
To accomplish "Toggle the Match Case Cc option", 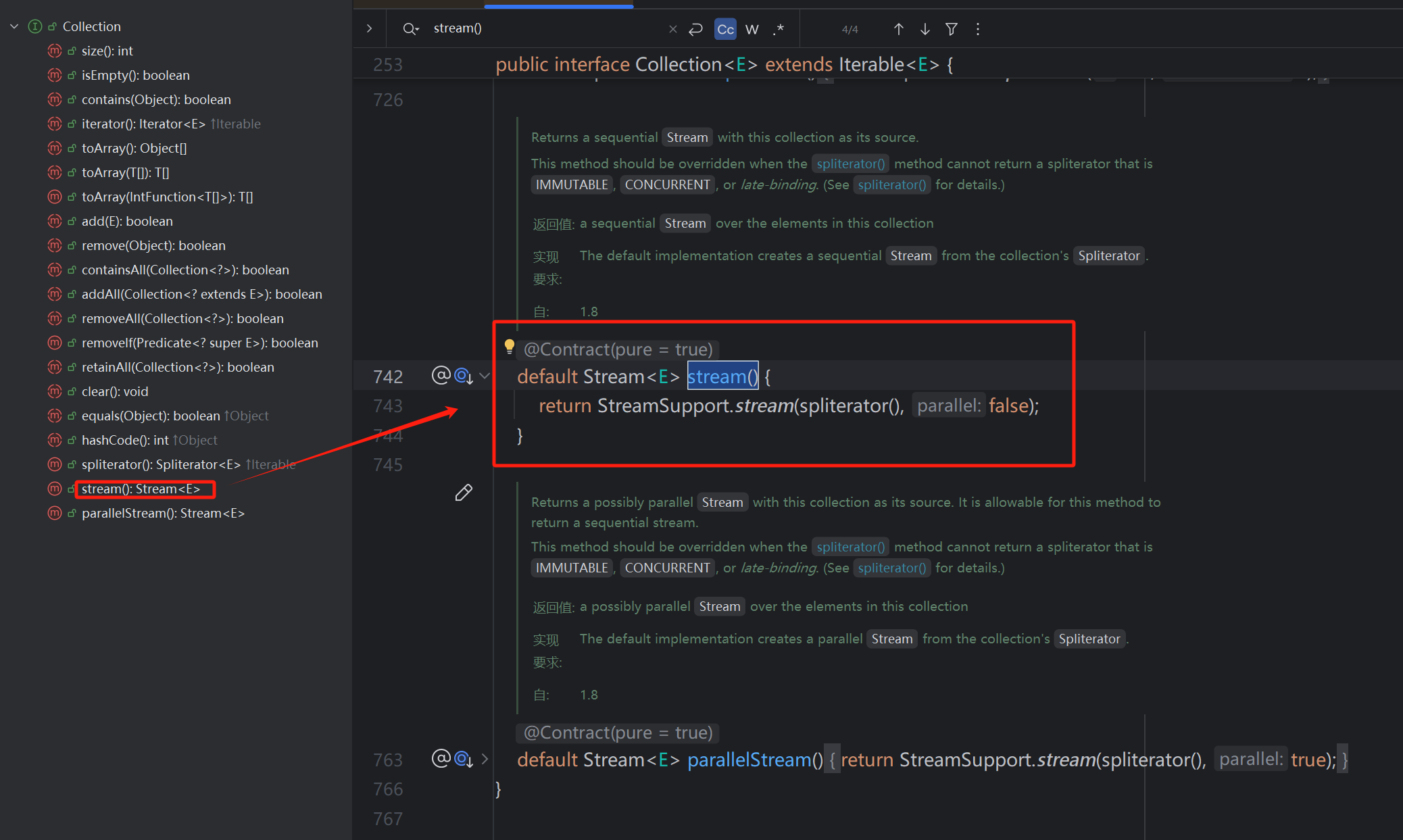I will point(725,29).
